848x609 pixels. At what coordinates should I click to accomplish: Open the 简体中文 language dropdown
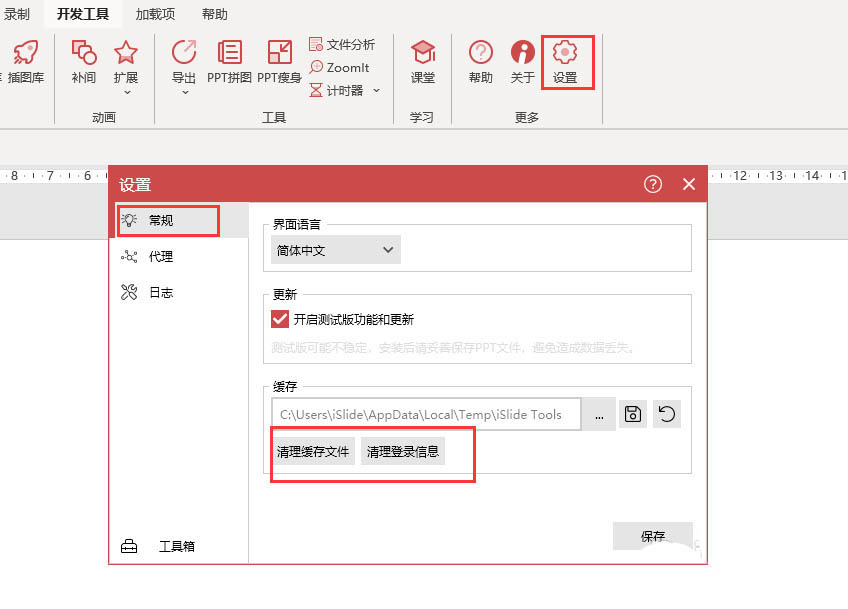335,250
